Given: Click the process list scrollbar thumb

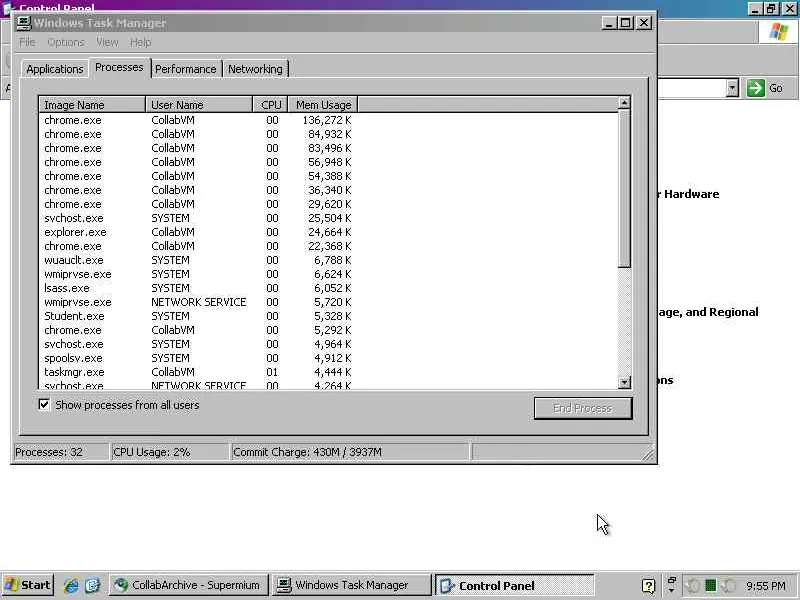Looking at the screenshot, I should (624, 188).
